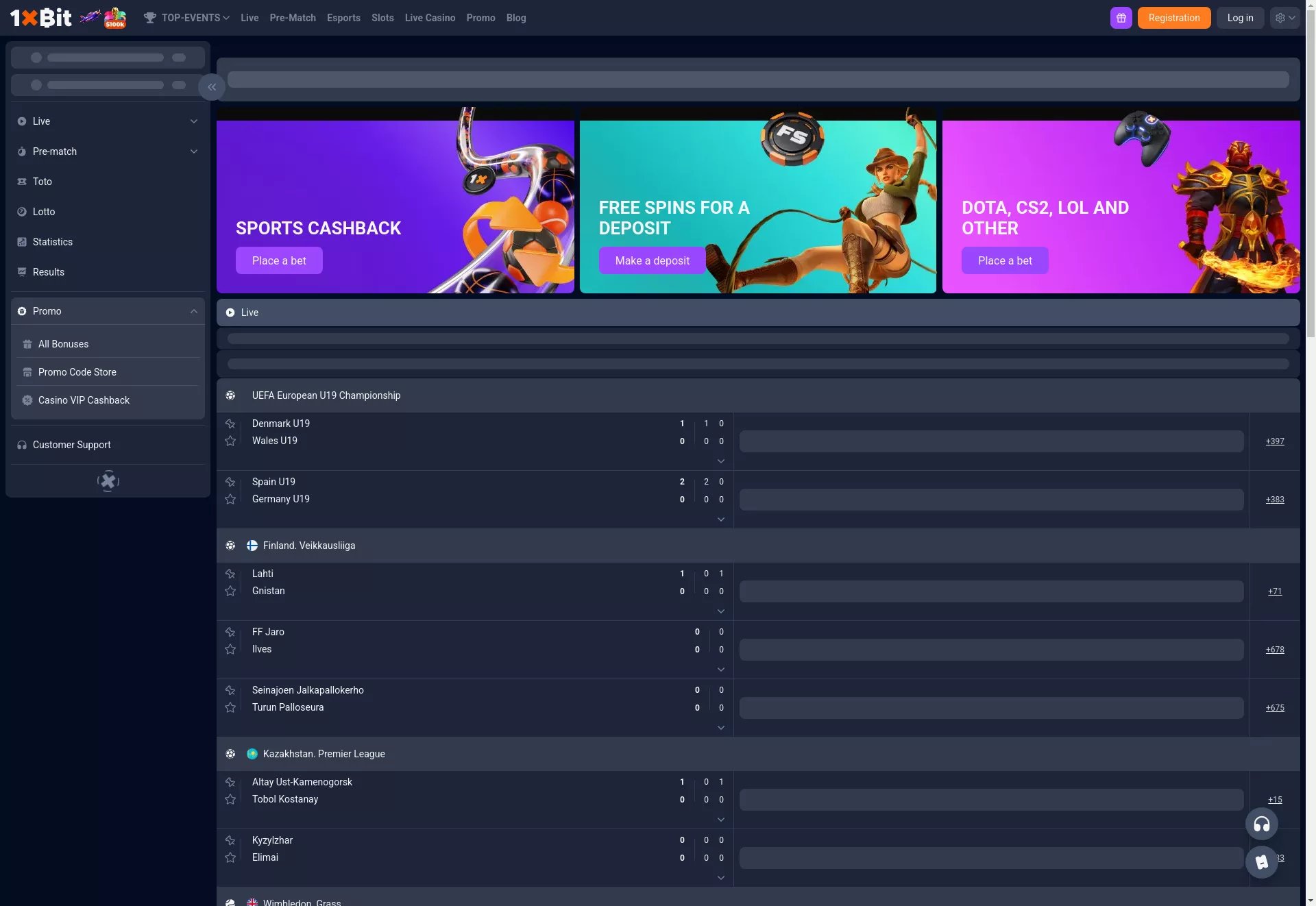Image resolution: width=1316 pixels, height=906 pixels.
Task: Click Place a bet on Dota, CS2 banner
Action: 1005,260
